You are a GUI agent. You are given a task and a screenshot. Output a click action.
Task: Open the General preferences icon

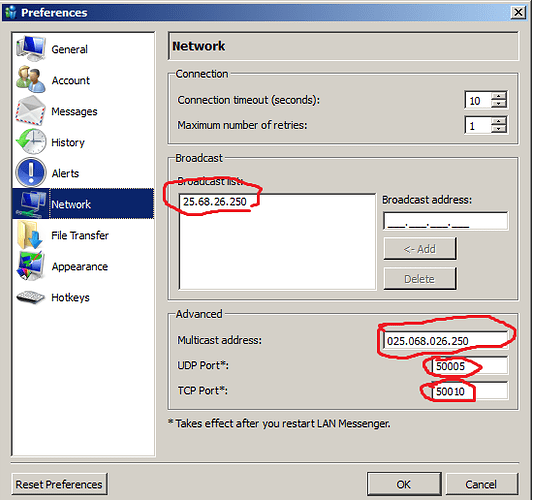coord(31,49)
